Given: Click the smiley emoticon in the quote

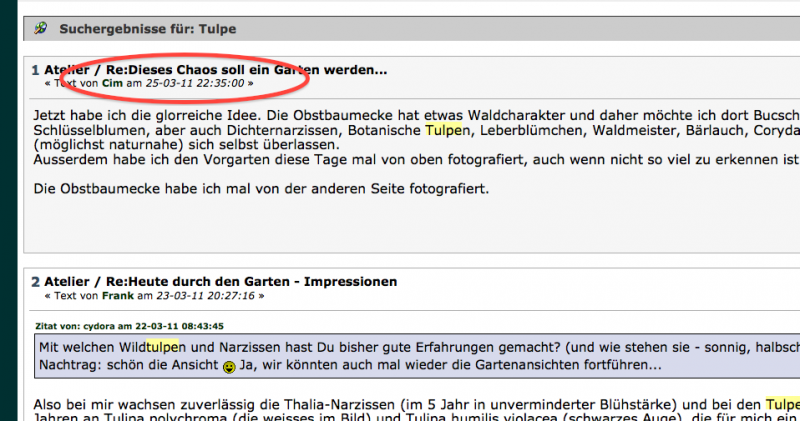Looking at the screenshot, I should [229, 366].
